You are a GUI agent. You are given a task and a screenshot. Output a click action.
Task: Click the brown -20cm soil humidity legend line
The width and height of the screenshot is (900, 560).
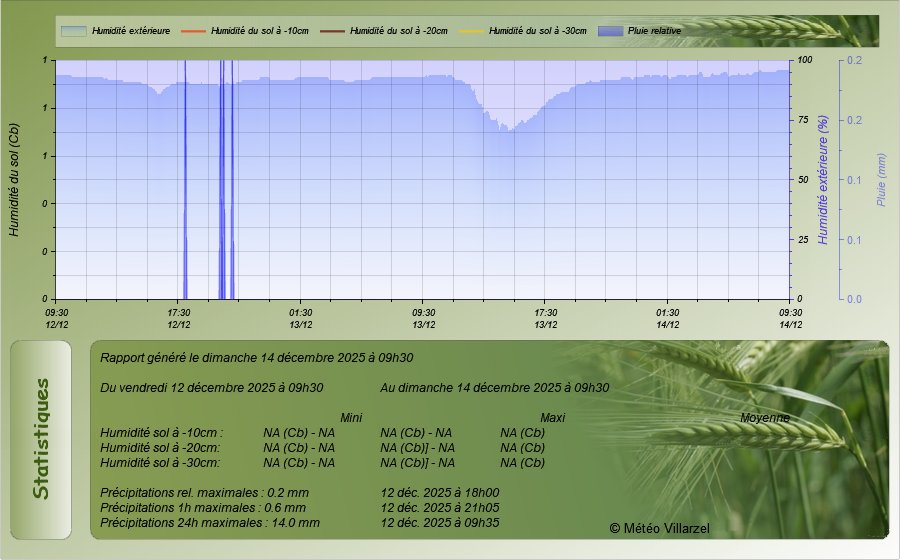tap(331, 31)
